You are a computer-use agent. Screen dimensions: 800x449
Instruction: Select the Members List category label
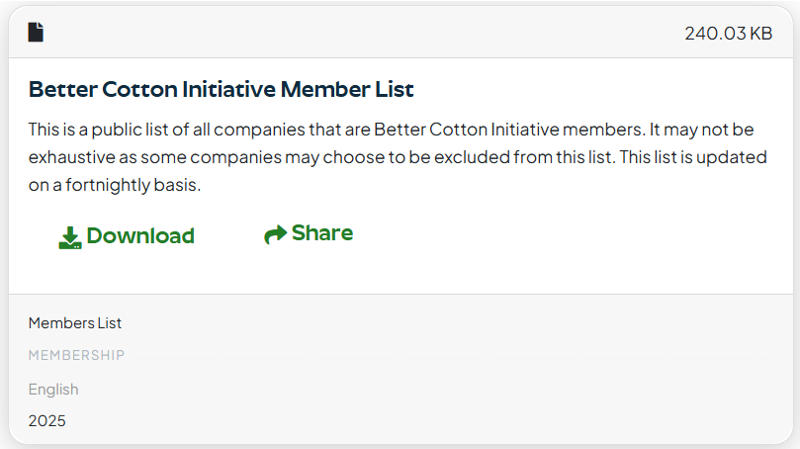(75, 323)
